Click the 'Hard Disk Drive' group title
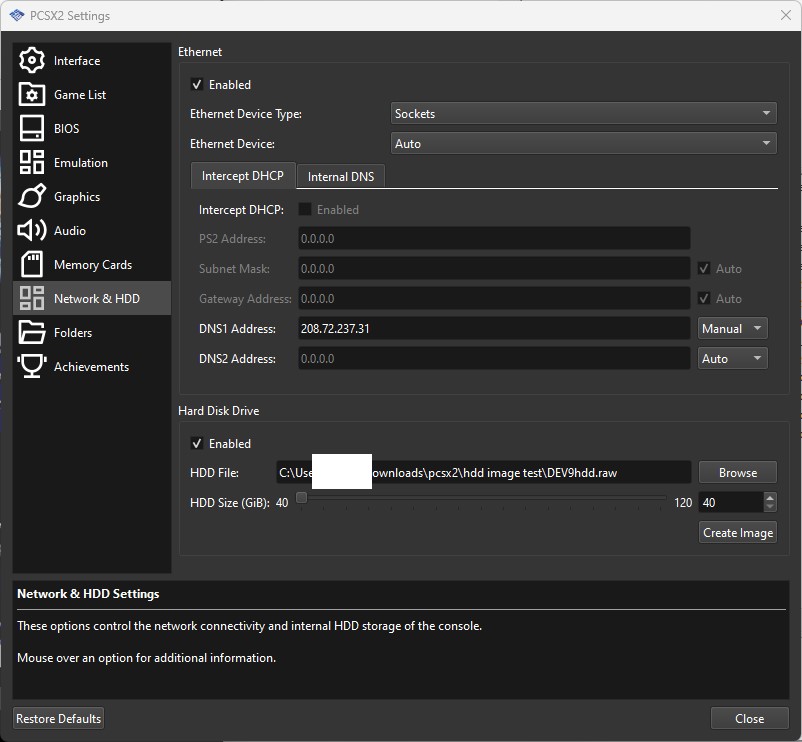This screenshot has height=742, width=802. click(x=218, y=411)
